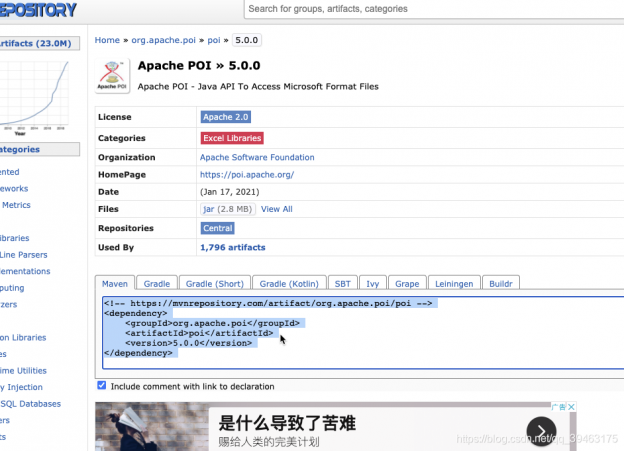Switch to the Gradle tab
The width and height of the screenshot is (624, 451).
coord(155,283)
